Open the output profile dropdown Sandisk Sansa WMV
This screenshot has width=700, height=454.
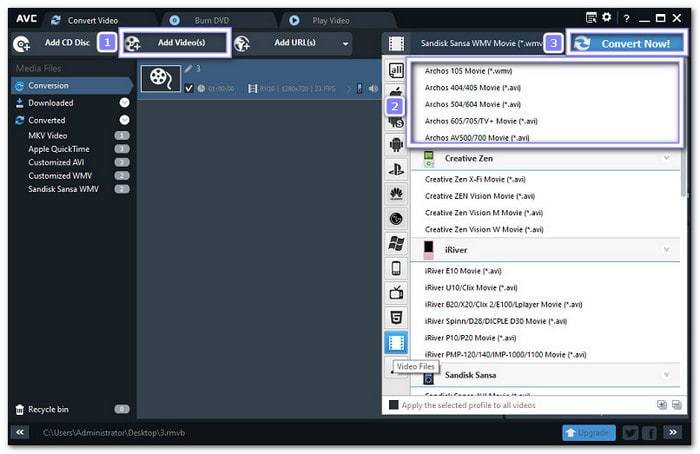click(481, 43)
